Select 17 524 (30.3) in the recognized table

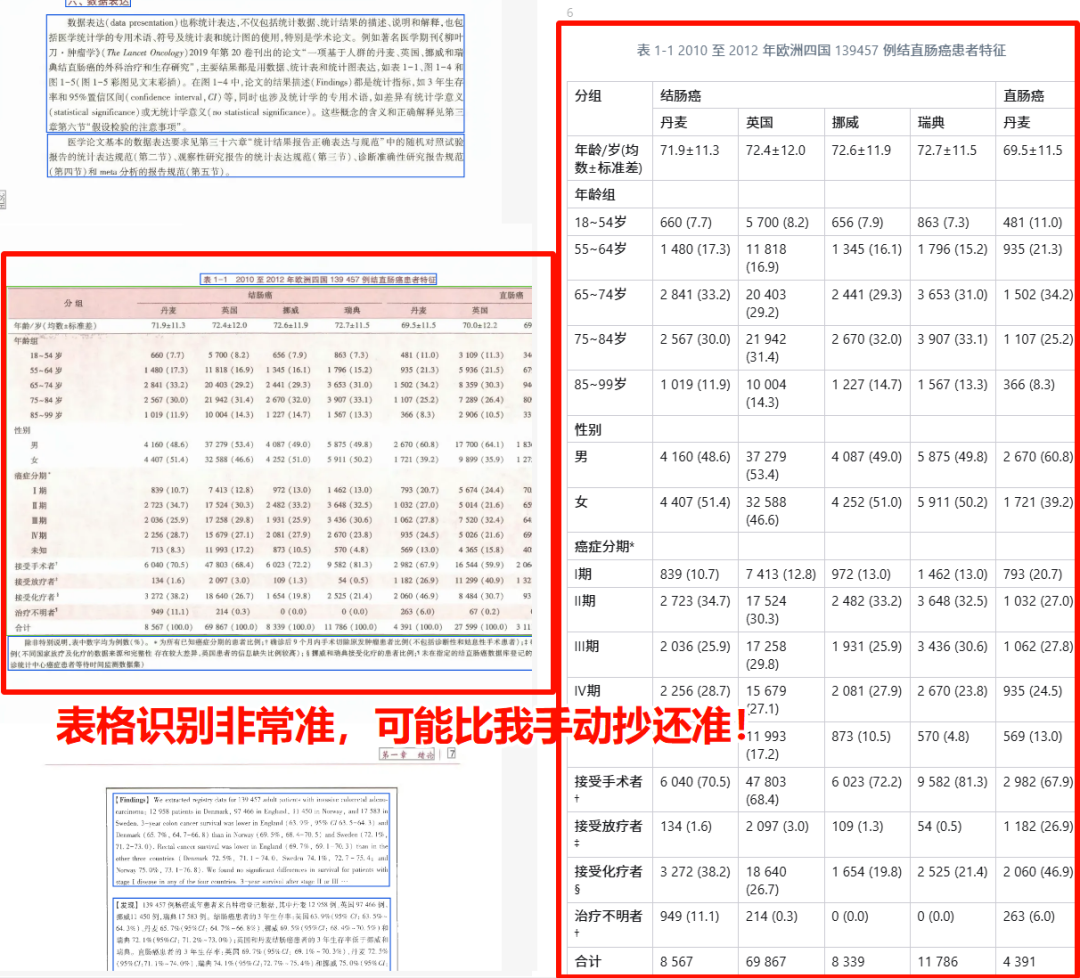pos(766,610)
